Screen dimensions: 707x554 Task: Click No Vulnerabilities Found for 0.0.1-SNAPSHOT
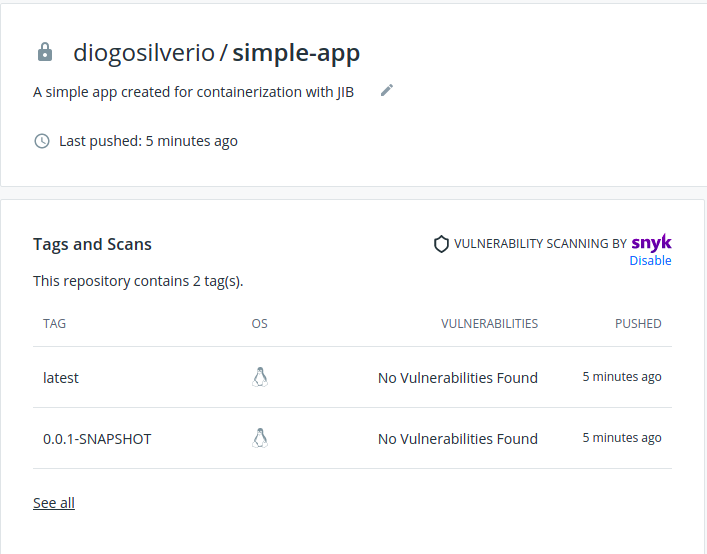point(457,439)
